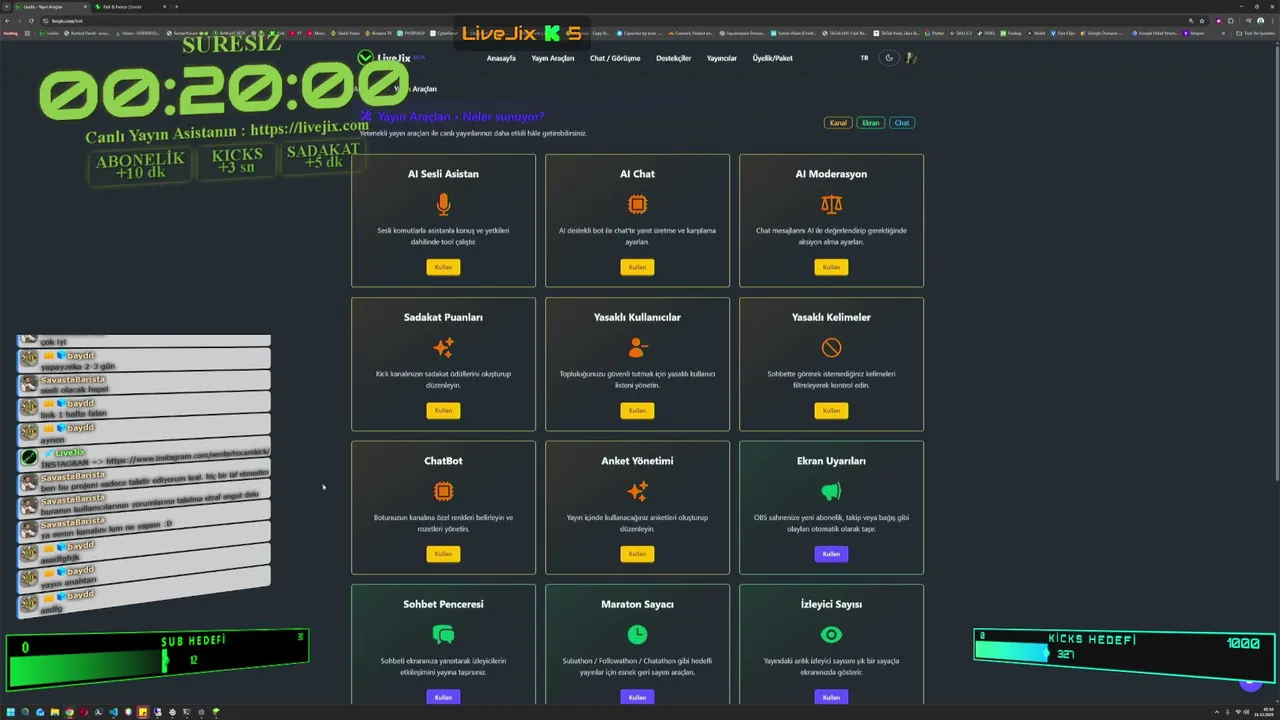Click the İzleyici Sayısı eye icon
Screen dimensions: 1280x720
[831, 634]
